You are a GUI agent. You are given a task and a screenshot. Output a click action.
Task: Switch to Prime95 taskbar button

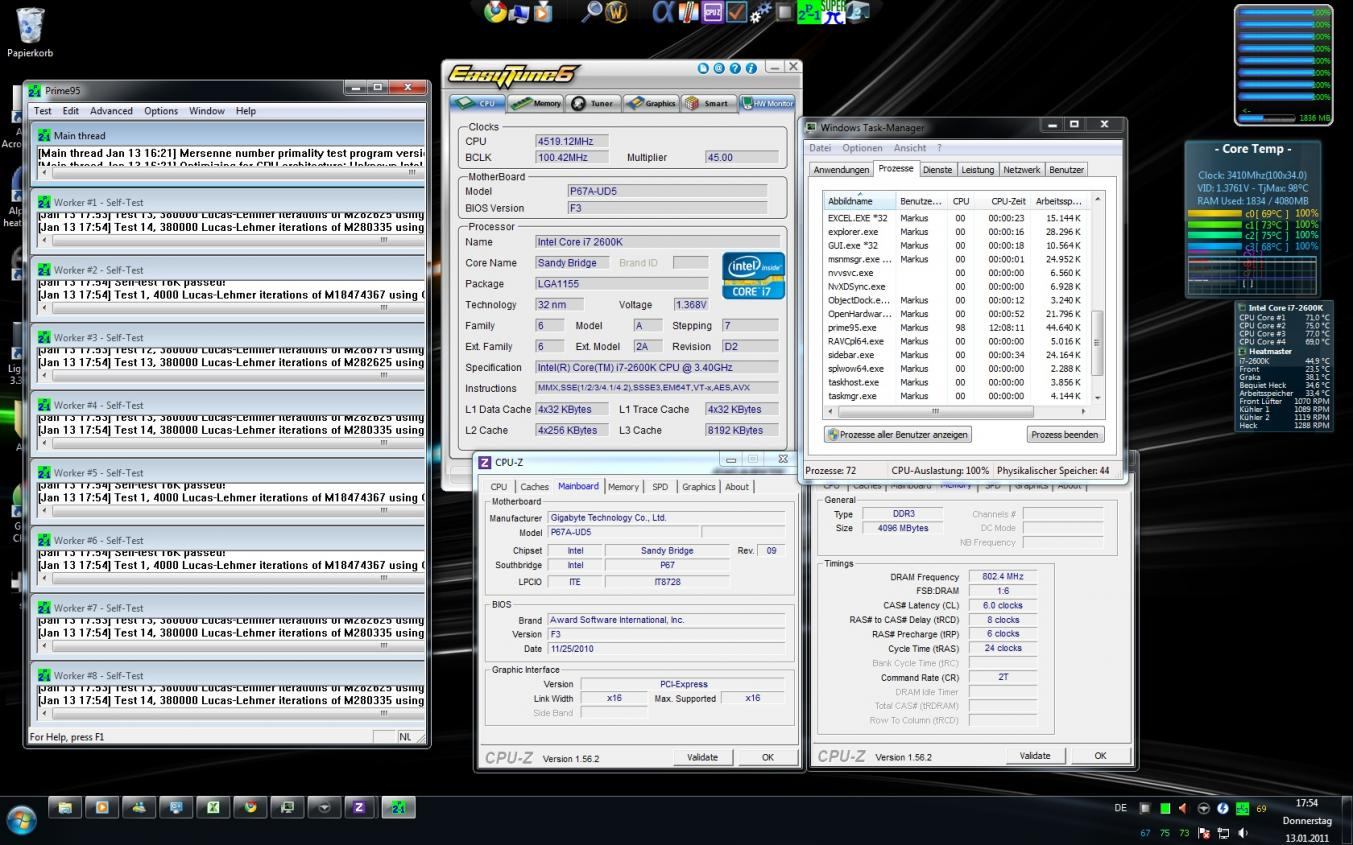point(398,807)
